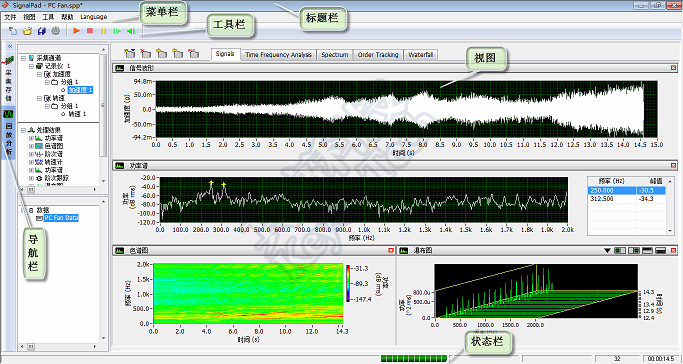
Task: Collapse the 处理结果 tree node
Action: (24, 130)
